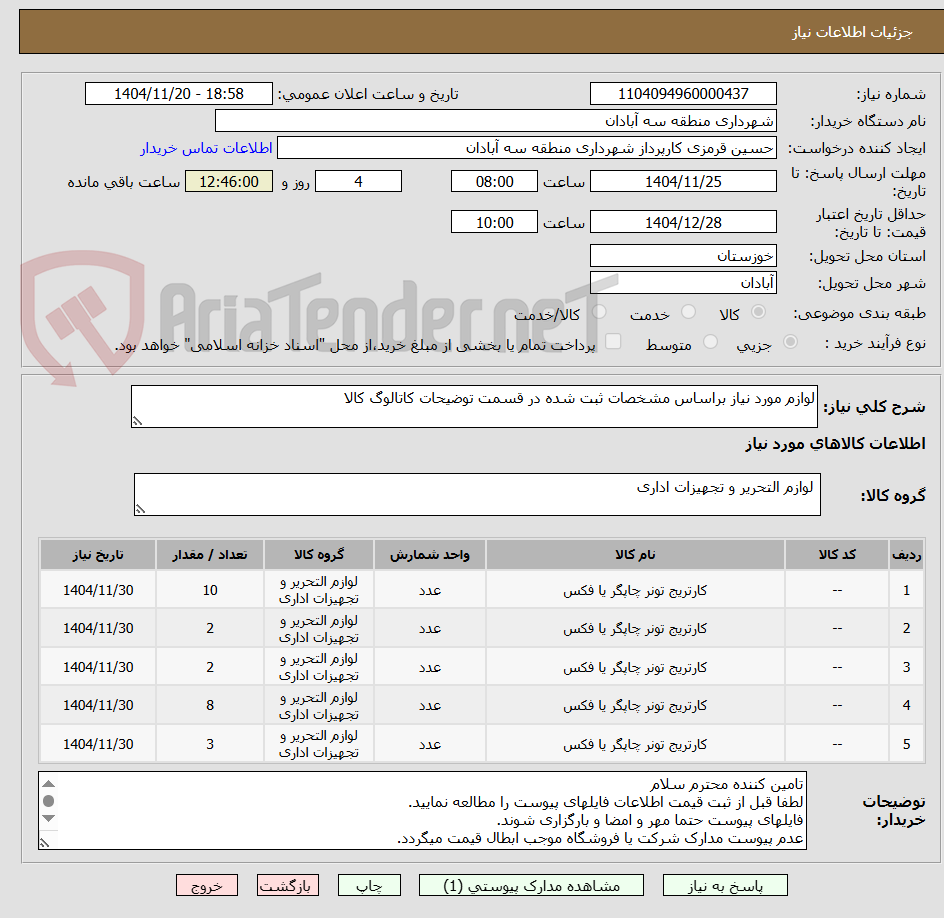Click the گروه کالا column header in table
944x918 pixels.
click(x=318, y=554)
